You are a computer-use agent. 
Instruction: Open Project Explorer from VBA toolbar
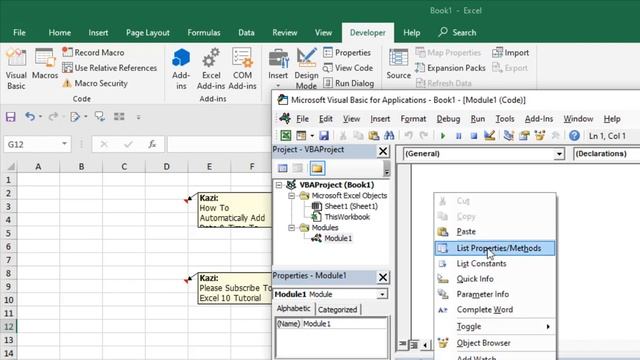[509, 136]
